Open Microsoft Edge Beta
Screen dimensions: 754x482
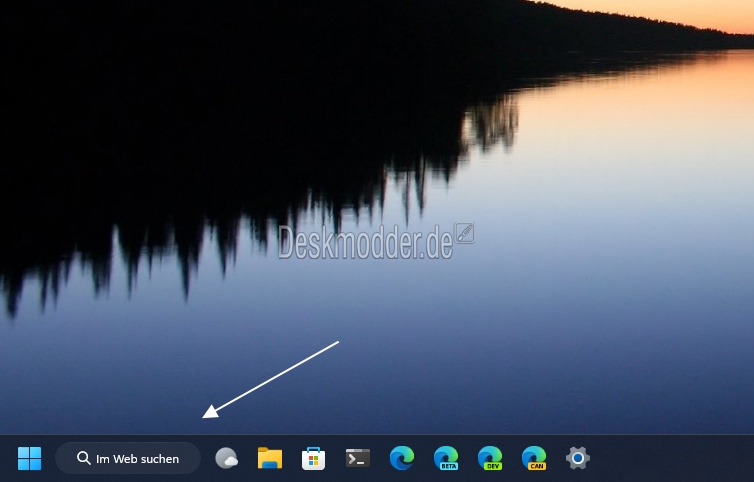pyautogui.click(x=446, y=458)
